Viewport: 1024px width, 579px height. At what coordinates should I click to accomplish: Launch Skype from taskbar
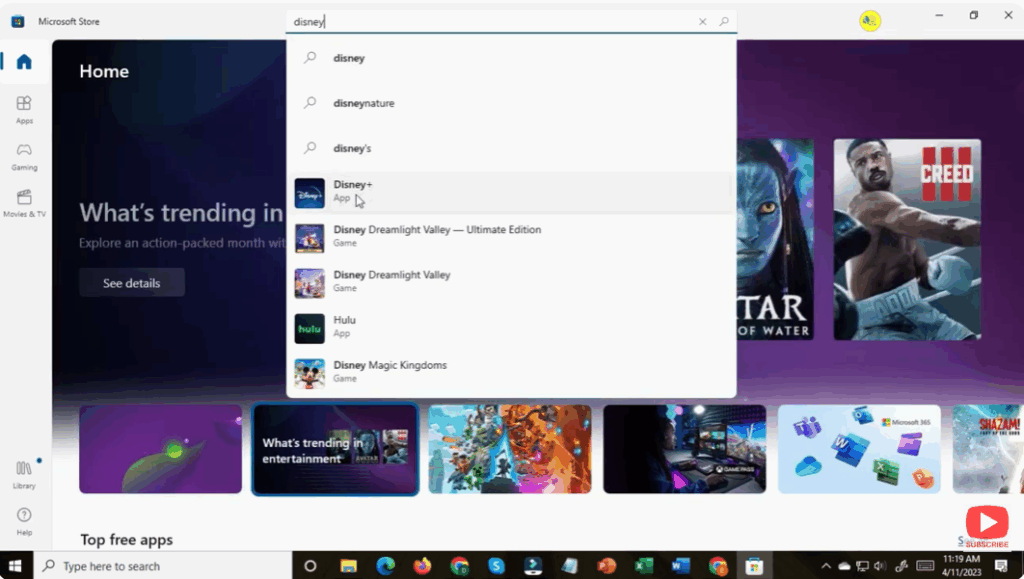tap(496, 566)
